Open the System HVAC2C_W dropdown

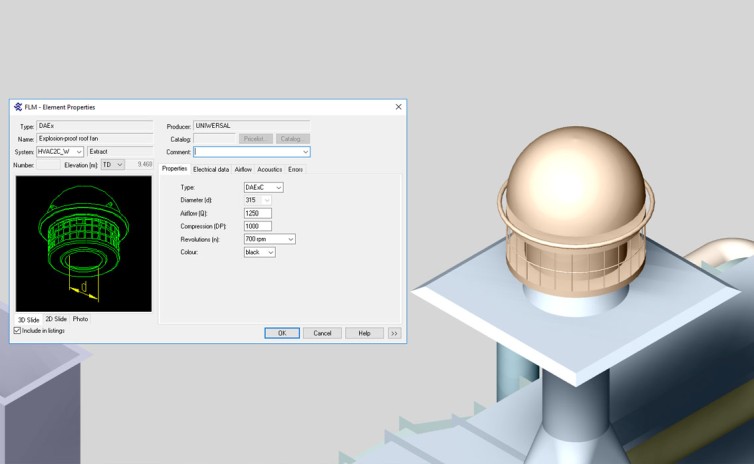pos(78,152)
